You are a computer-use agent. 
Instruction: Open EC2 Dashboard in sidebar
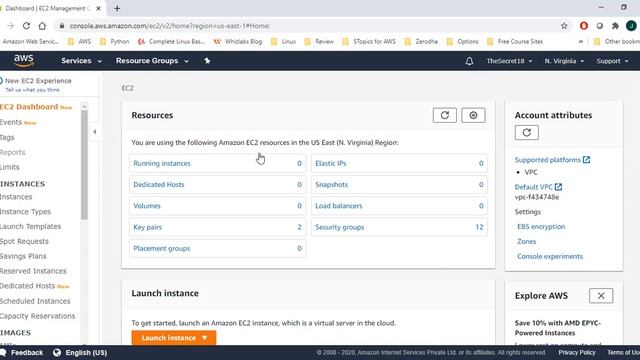tap(29, 107)
